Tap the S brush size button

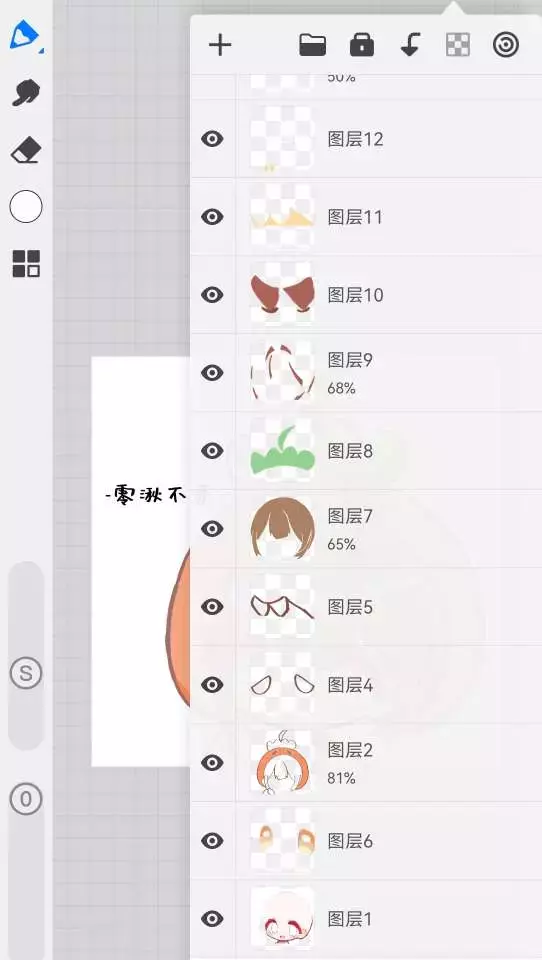26,673
